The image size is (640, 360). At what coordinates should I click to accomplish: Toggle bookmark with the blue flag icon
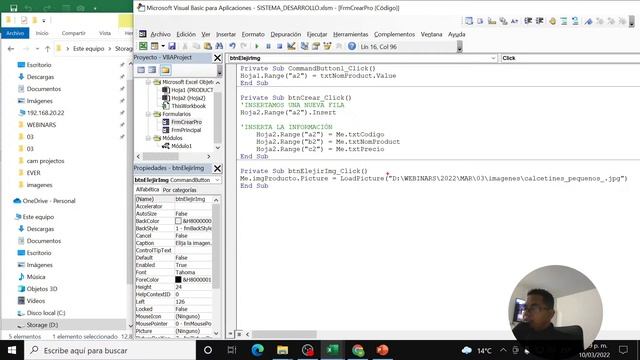pyautogui.click(x=588, y=21)
